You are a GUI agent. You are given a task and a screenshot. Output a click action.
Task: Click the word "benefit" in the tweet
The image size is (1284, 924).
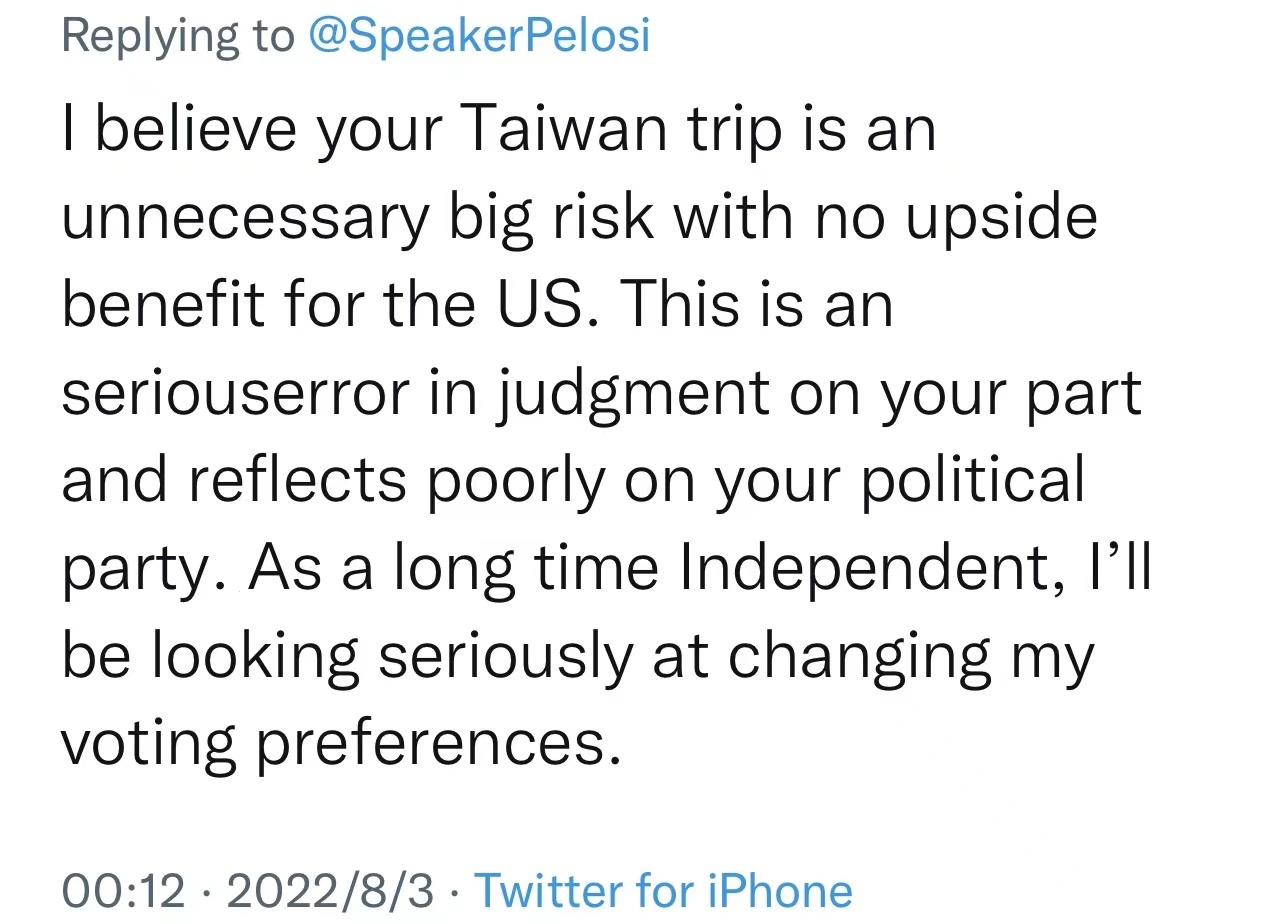coord(162,305)
